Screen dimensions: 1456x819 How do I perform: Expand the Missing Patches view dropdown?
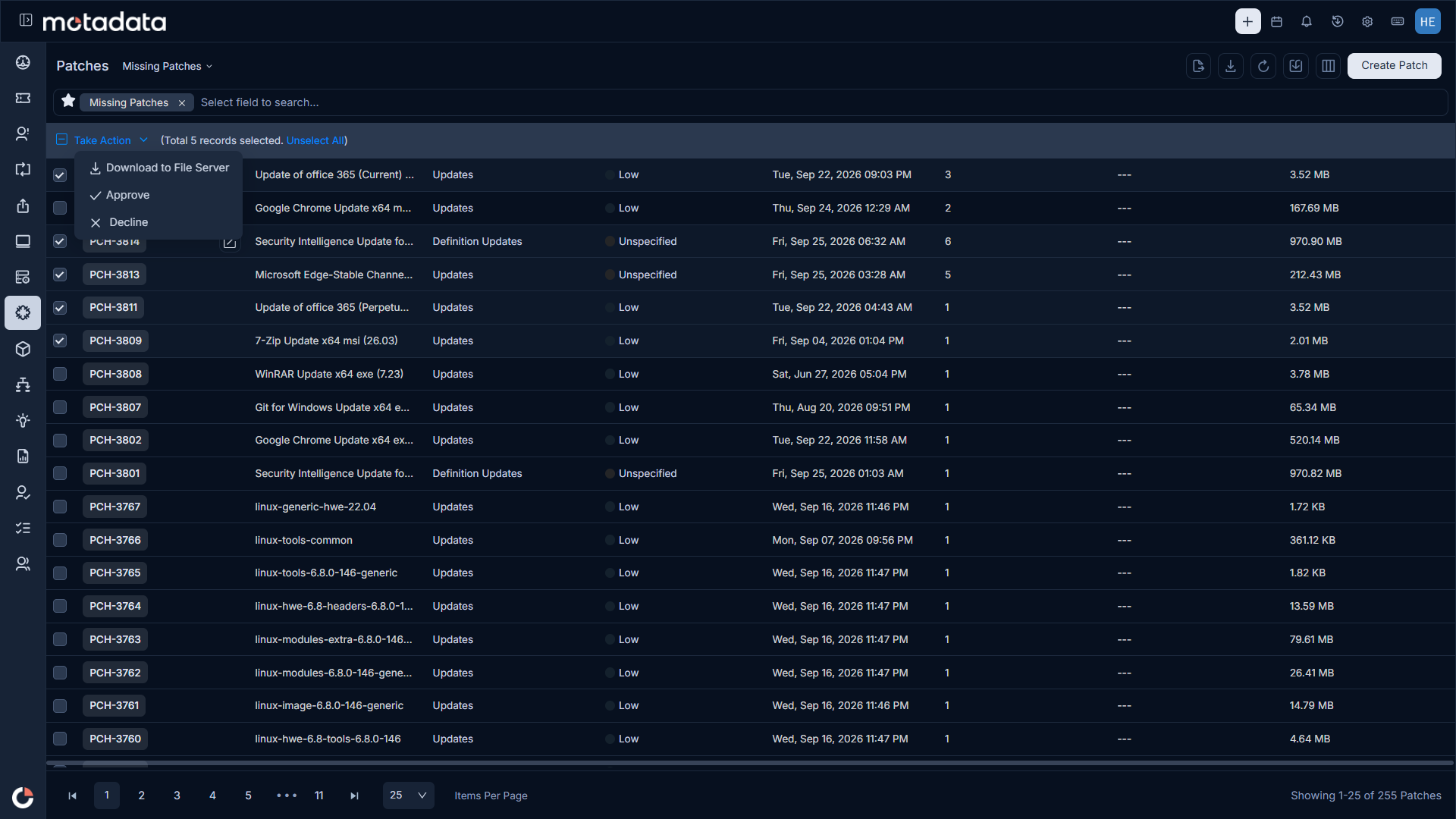(x=168, y=66)
